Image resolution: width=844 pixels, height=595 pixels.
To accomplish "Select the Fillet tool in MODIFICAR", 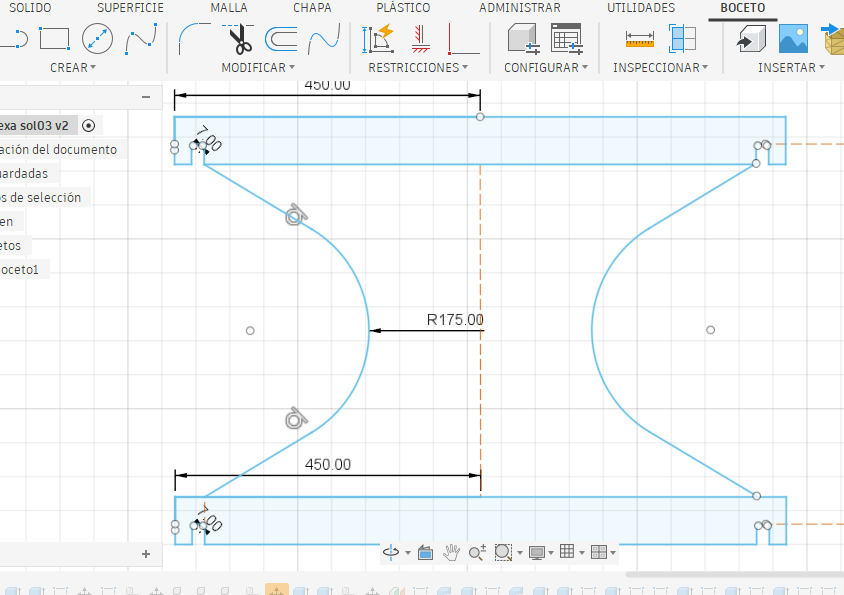I will tap(194, 39).
